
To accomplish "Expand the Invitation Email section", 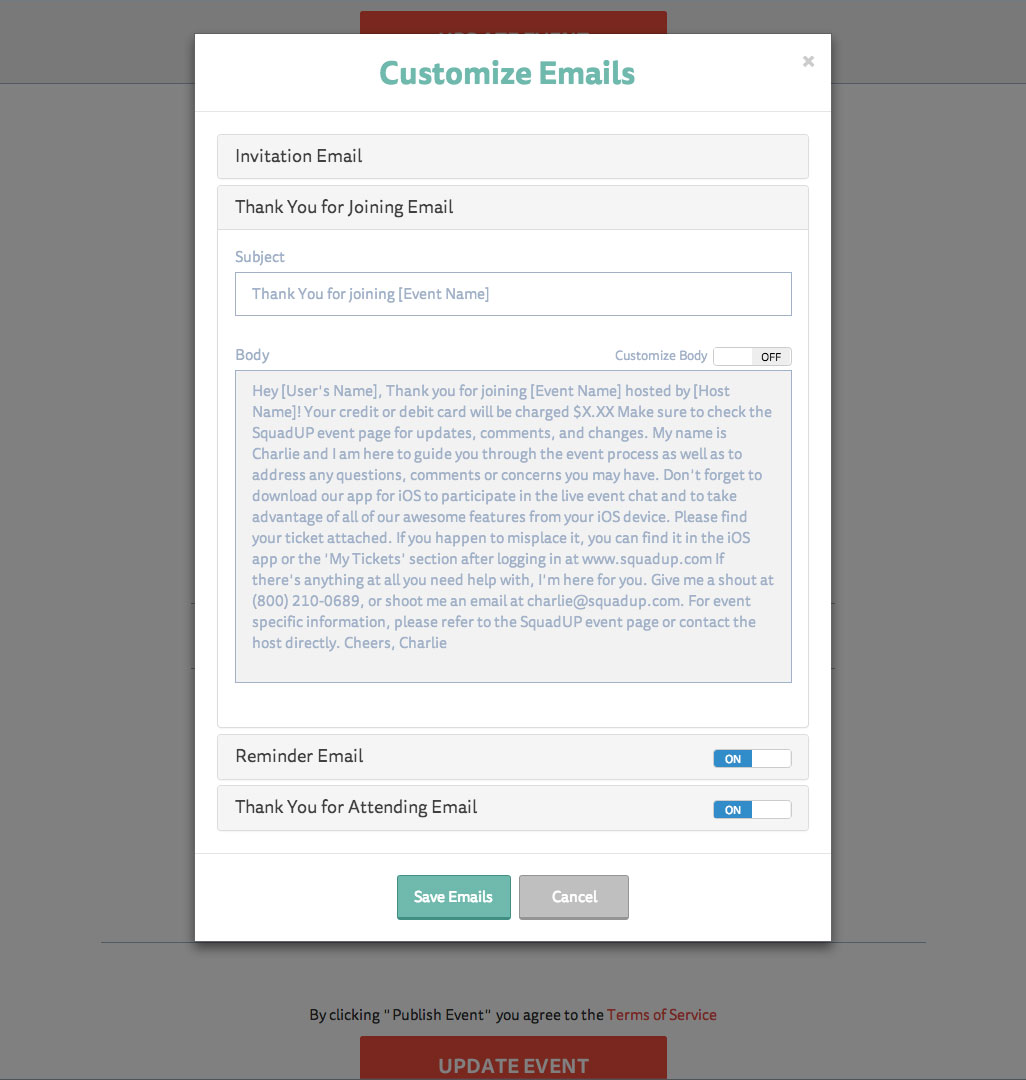I will [x=512, y=156].
